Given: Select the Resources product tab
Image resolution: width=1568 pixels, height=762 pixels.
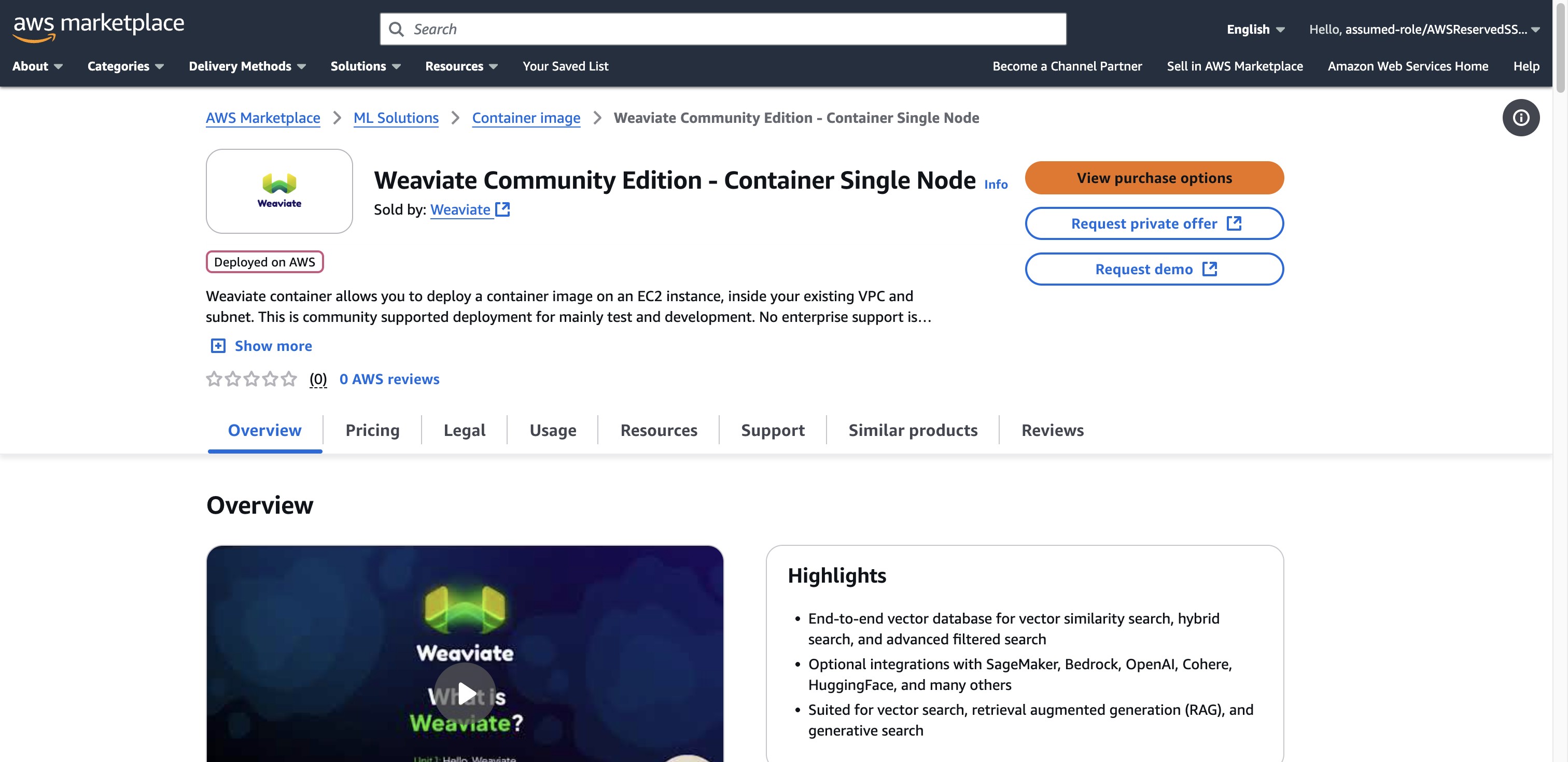Looking at the screenshot, I should (x=659, y=430).
